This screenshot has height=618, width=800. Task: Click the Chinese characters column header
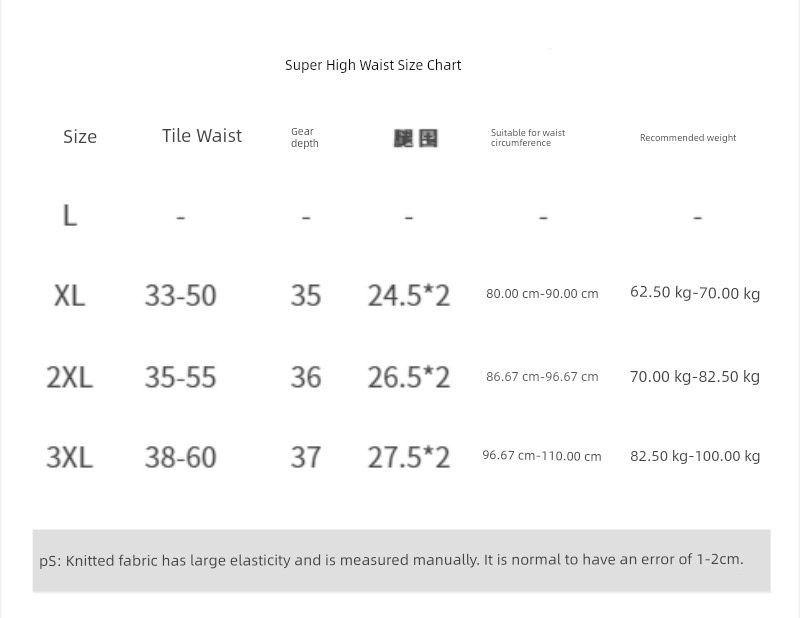[x=416, y=138]
